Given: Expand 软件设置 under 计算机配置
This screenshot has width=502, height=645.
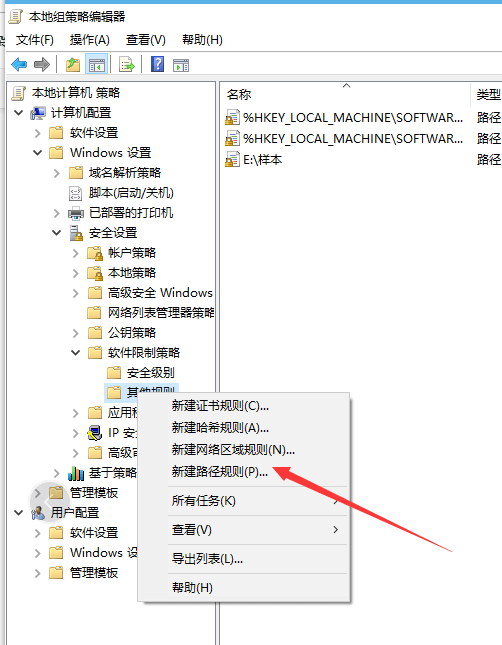Looking at the screenshot, I should click(38, 133).
